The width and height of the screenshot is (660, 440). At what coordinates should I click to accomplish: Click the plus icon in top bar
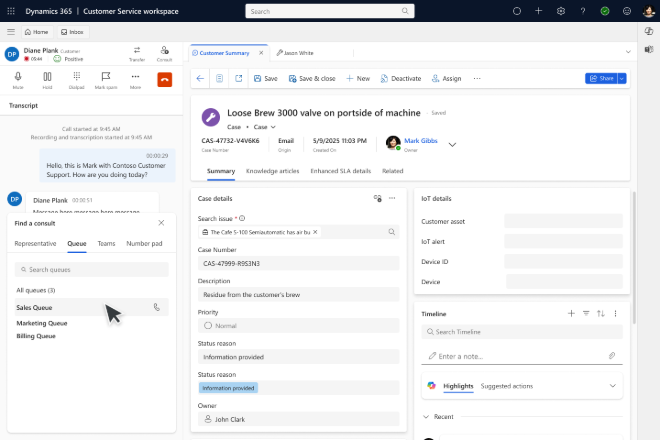tap(538, 11)
